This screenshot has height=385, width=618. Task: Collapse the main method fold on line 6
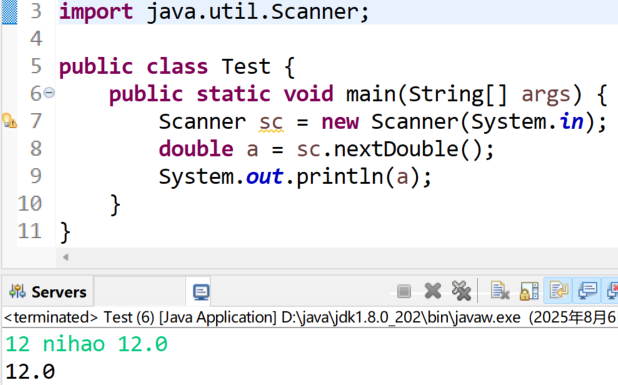[49, 93]
